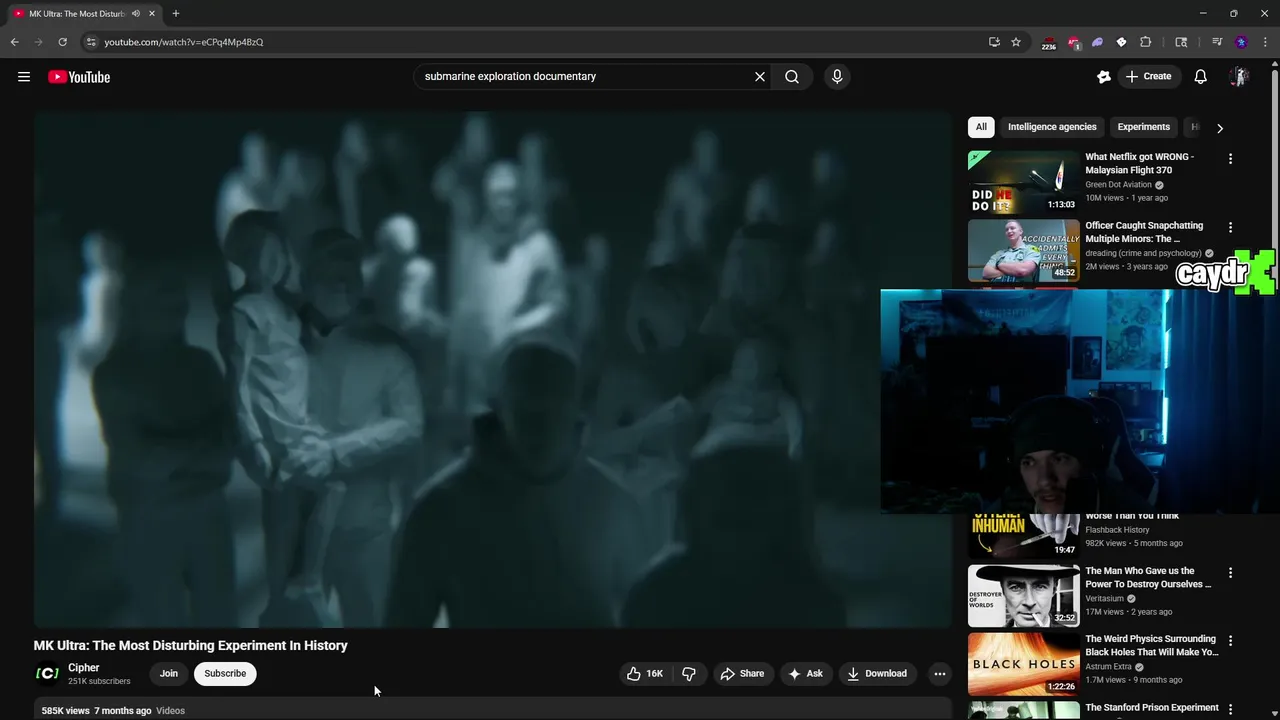
Task: Open a new browser tab
Action: point(176,14)
